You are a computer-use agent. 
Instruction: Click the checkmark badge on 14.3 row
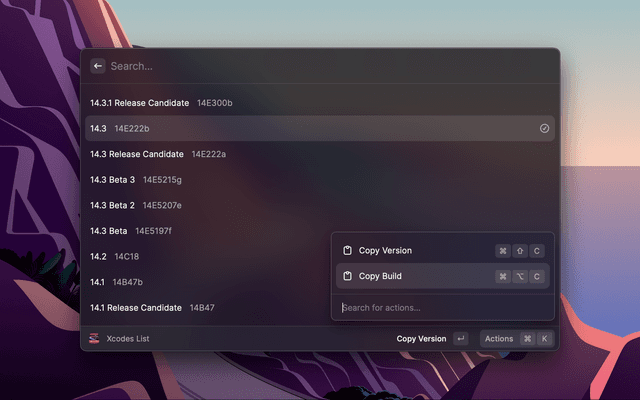544,129
